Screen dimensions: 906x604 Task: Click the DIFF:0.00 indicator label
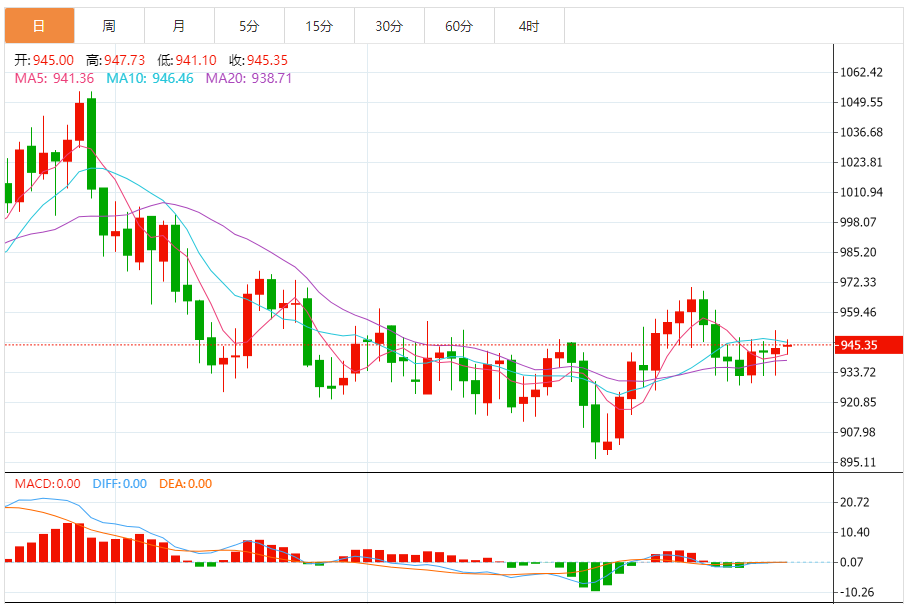pos(120,484)
